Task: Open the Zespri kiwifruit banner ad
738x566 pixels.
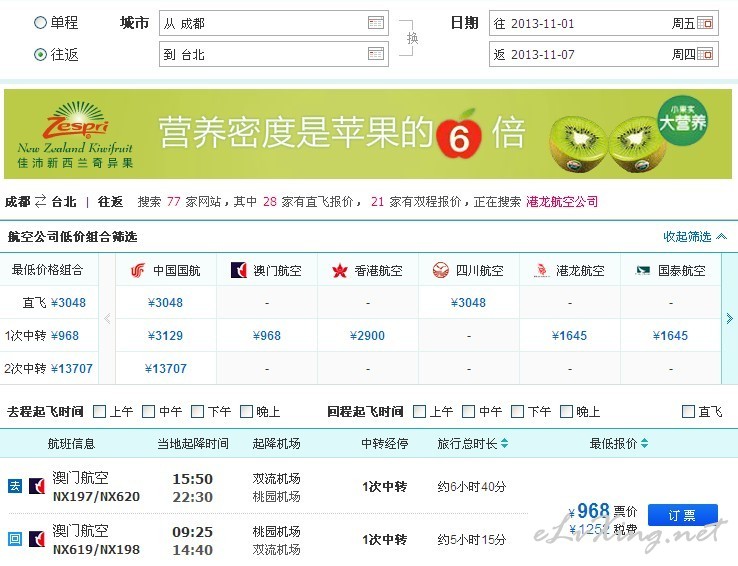Action: pyautogui.click(x=368, y=134)
